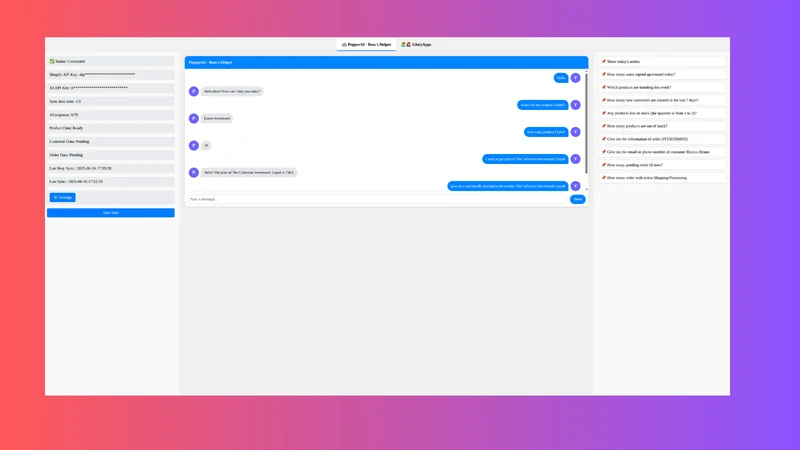Image resolution: width=800 pixels, height=450 pixels.
Task: Open the PepperAI - Boss's Helper tab
Action: 366,44
